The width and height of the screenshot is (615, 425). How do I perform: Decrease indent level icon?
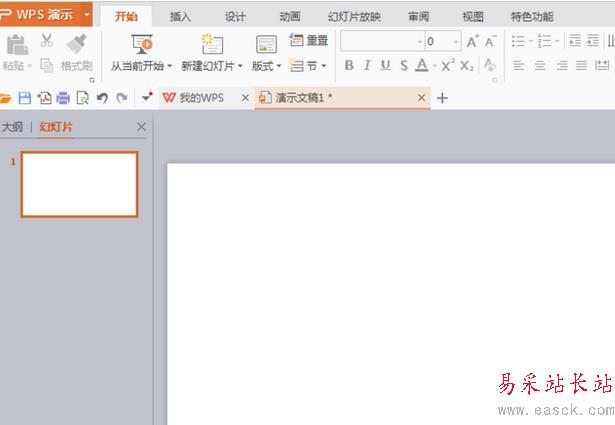click(x=575, y=40)
